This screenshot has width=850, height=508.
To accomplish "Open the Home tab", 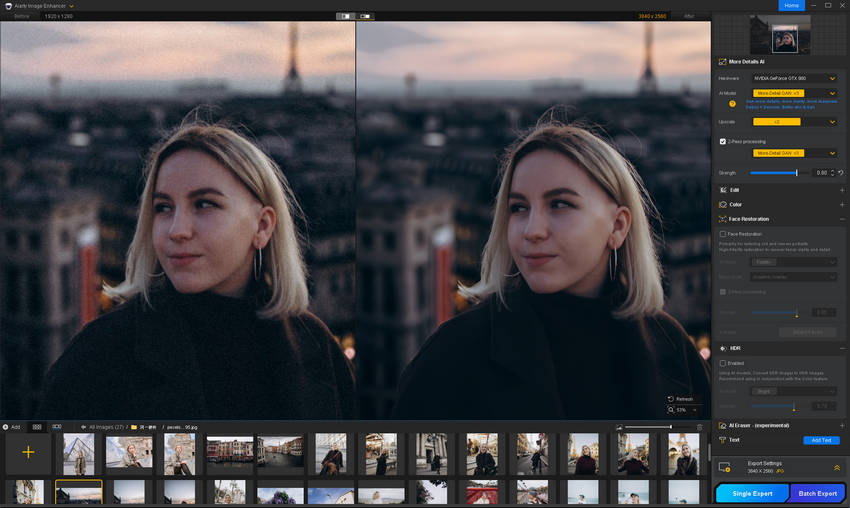I will [x=791, y=5].
